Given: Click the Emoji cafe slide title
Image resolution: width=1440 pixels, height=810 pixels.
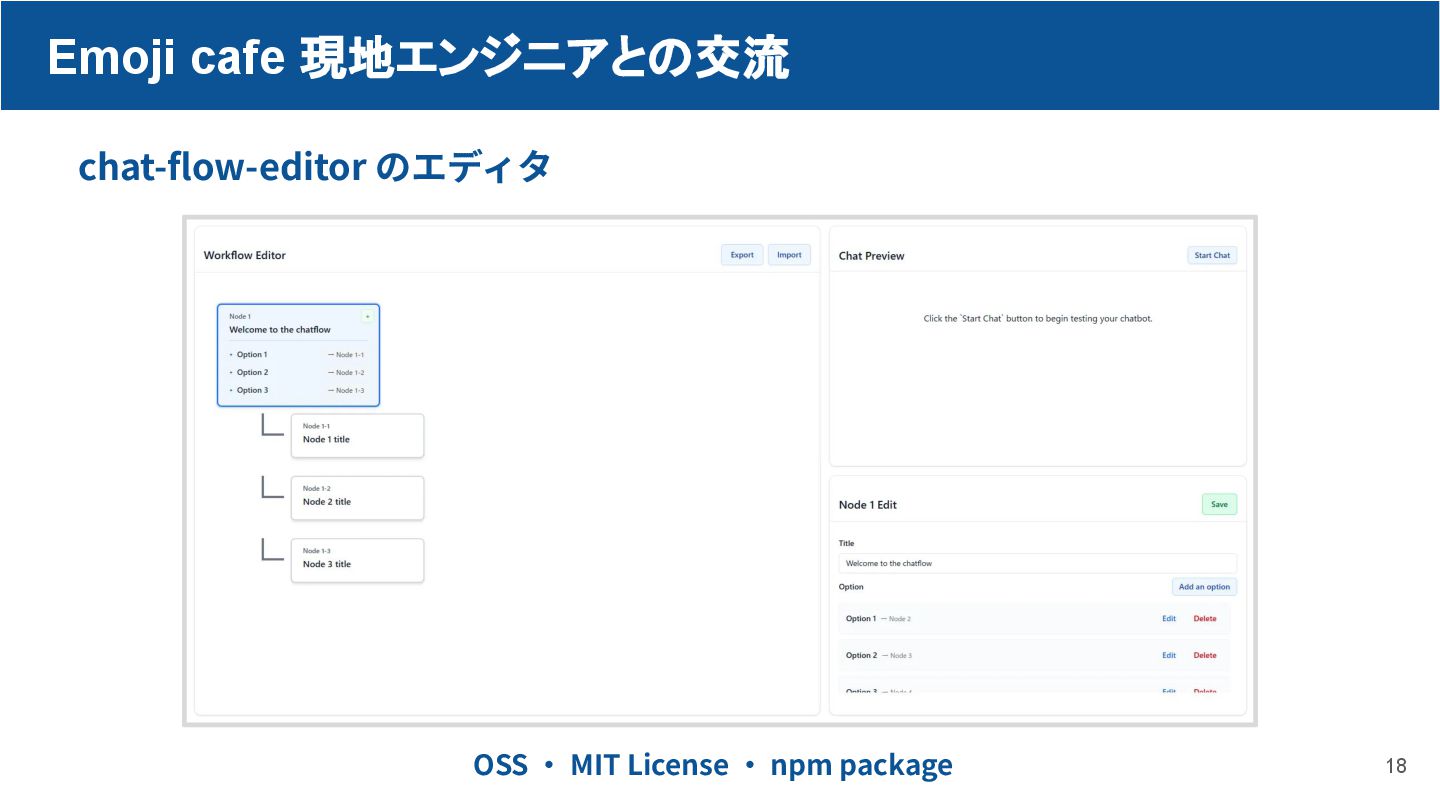Looking at the screenshot, I should pos(418,58).
